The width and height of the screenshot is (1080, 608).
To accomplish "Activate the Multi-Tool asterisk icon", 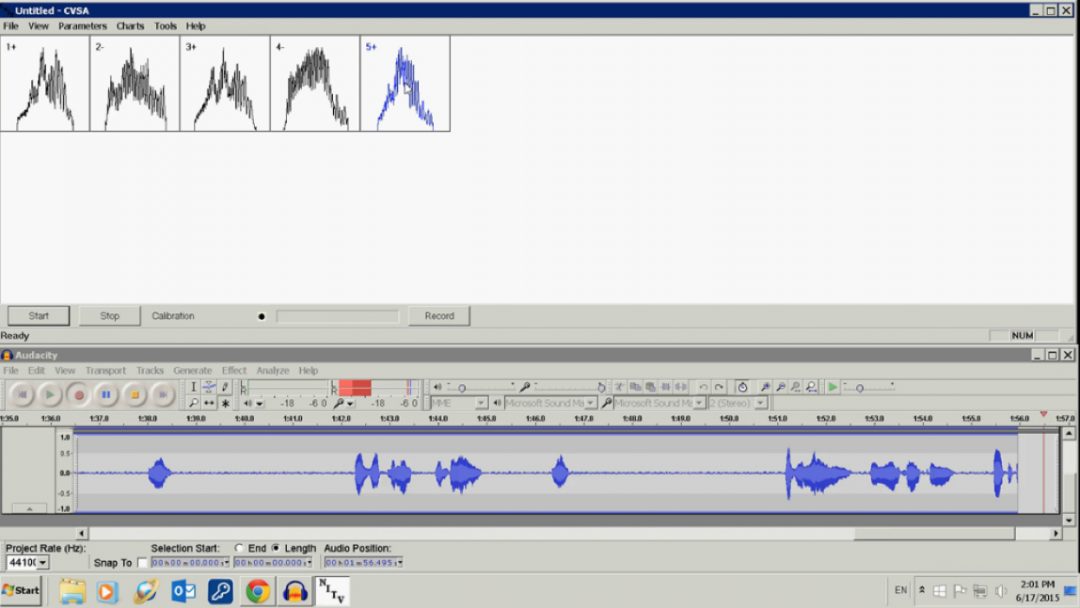I will coord(225,403).
